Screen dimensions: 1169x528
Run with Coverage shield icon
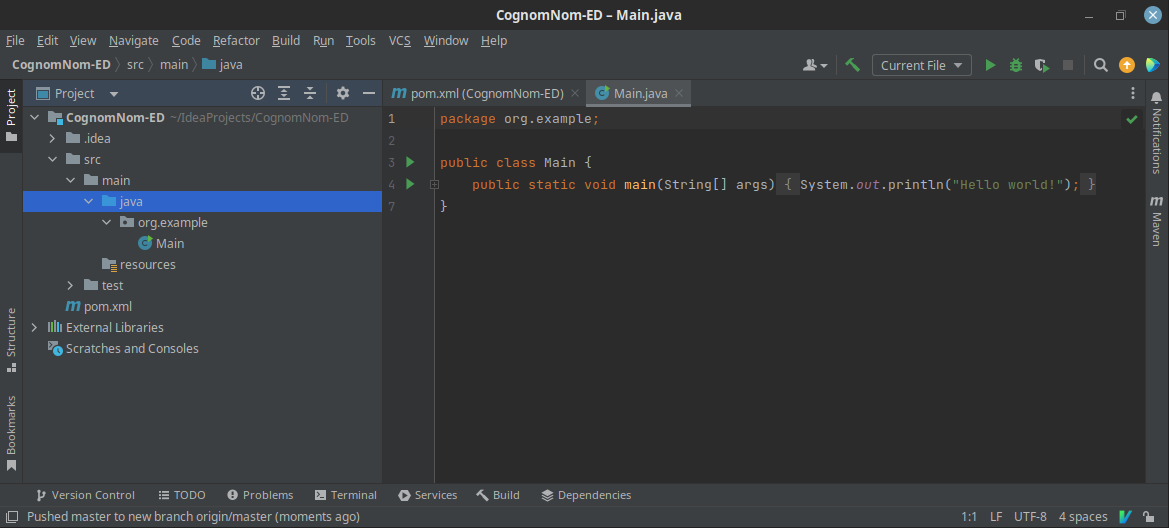pyautogui.click(x=1042, y=65)
